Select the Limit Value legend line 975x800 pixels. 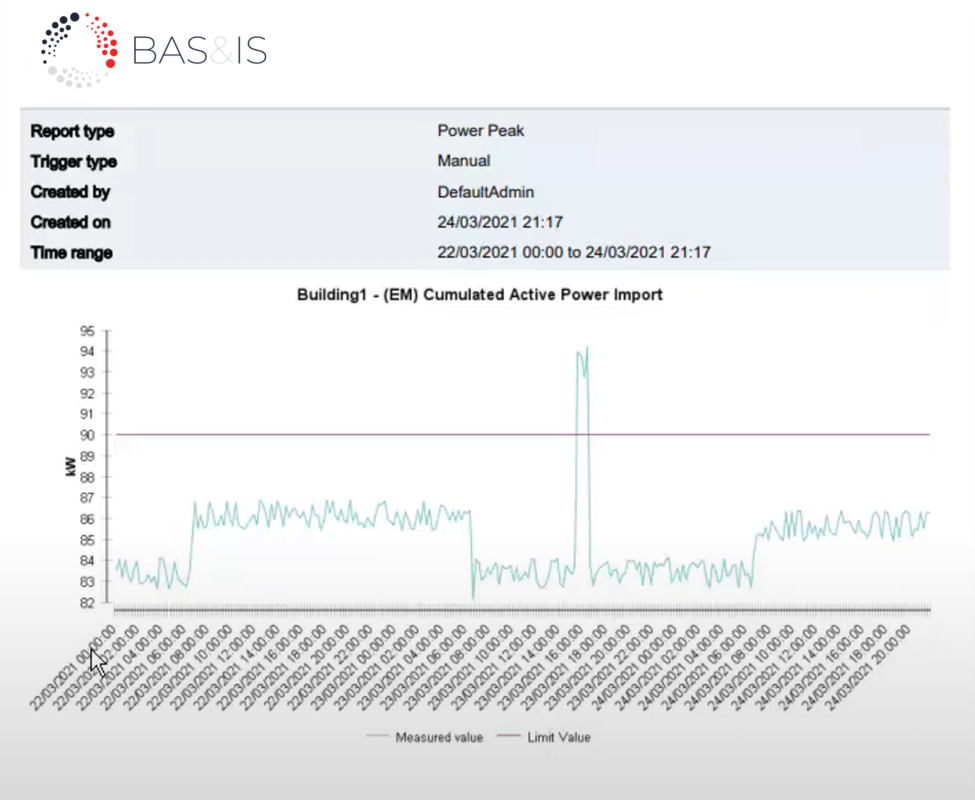[x=508, y=738]
